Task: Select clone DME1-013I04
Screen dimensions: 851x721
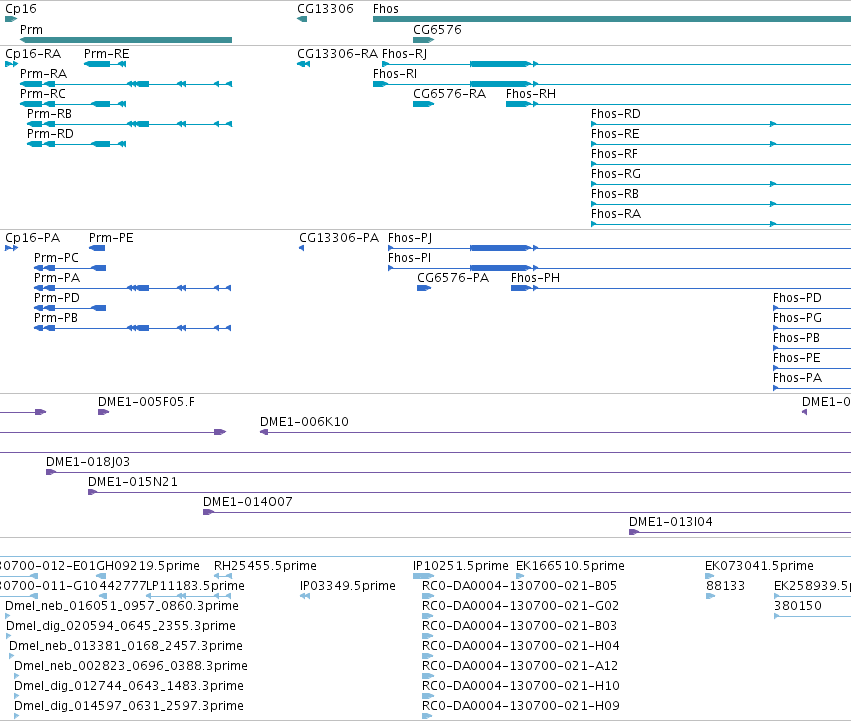Action: tap(740, 532)
